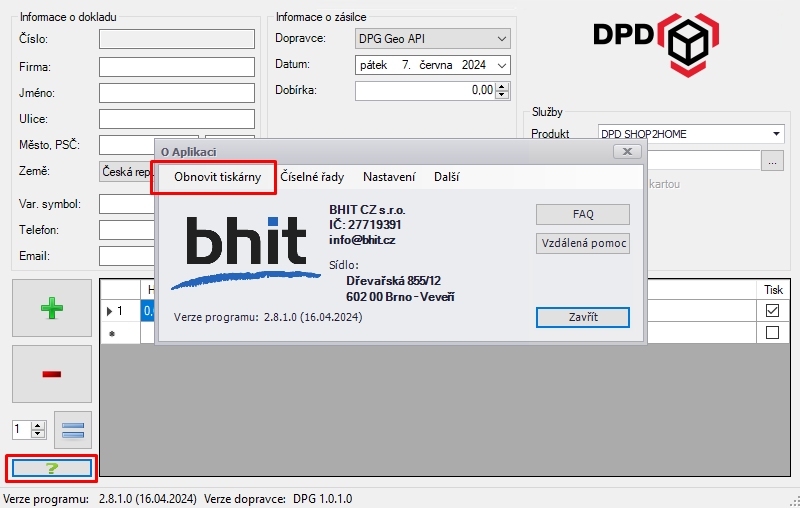Click Verze programu text in the dialog

268,317
